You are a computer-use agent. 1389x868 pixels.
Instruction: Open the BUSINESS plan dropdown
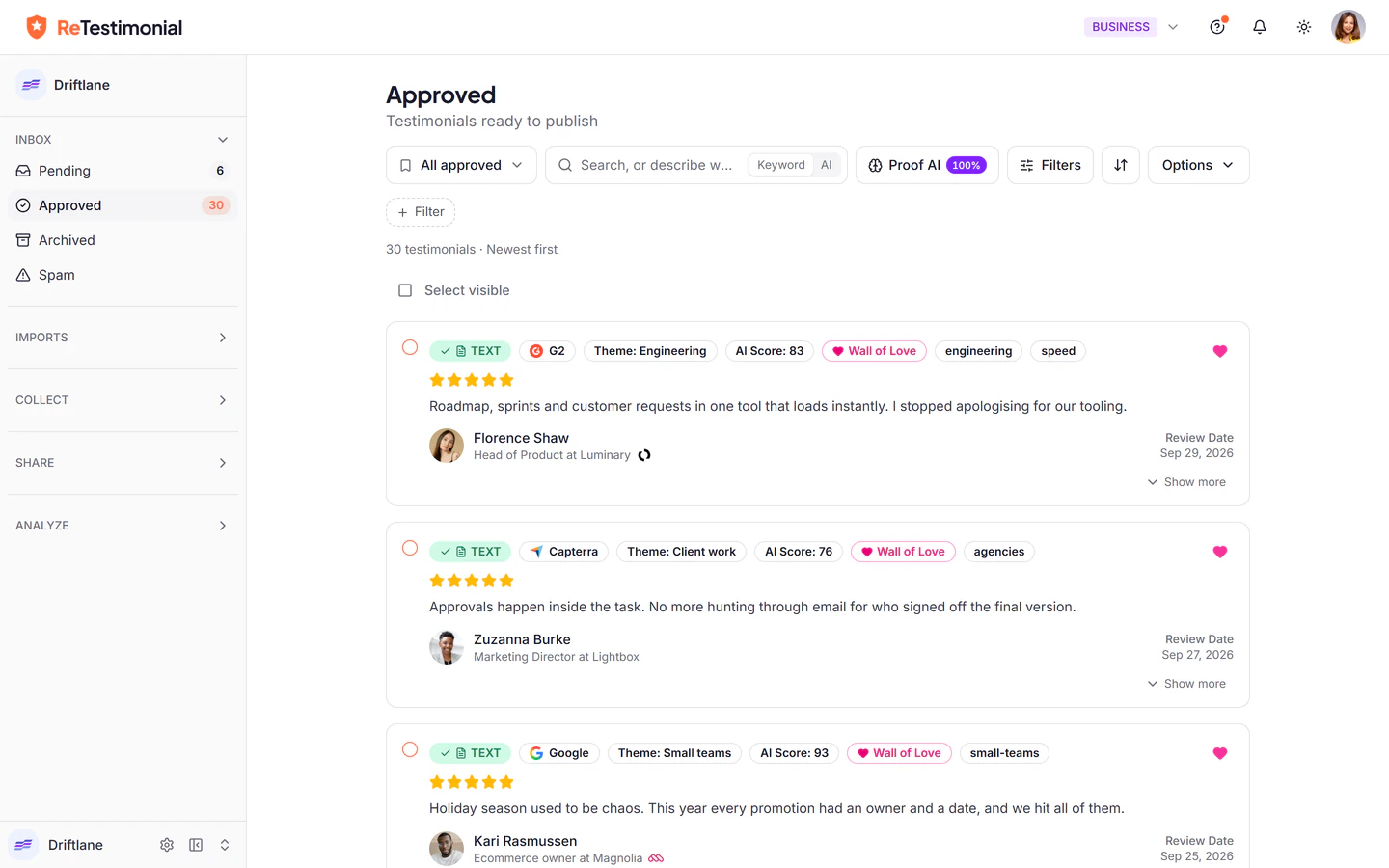[x=1132, y=27]
